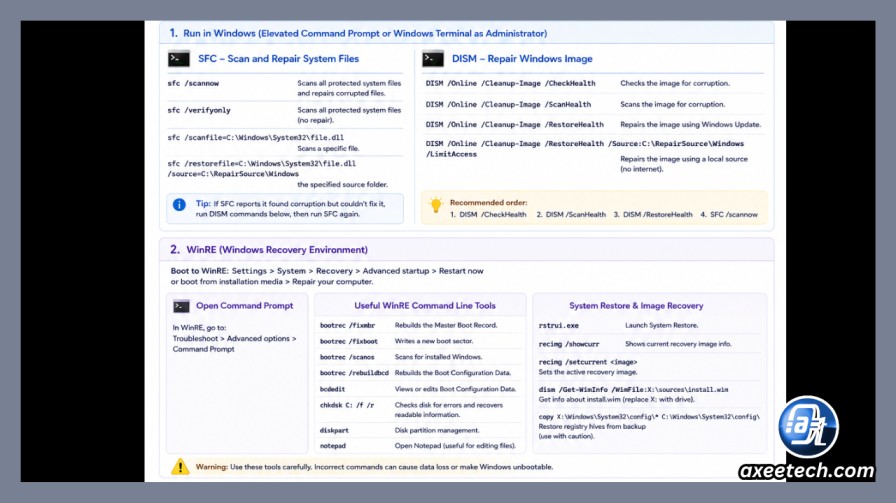Click the 'sfc /scannow' command
The height and width of the screenshot is (503, 896).
point(193,83)
